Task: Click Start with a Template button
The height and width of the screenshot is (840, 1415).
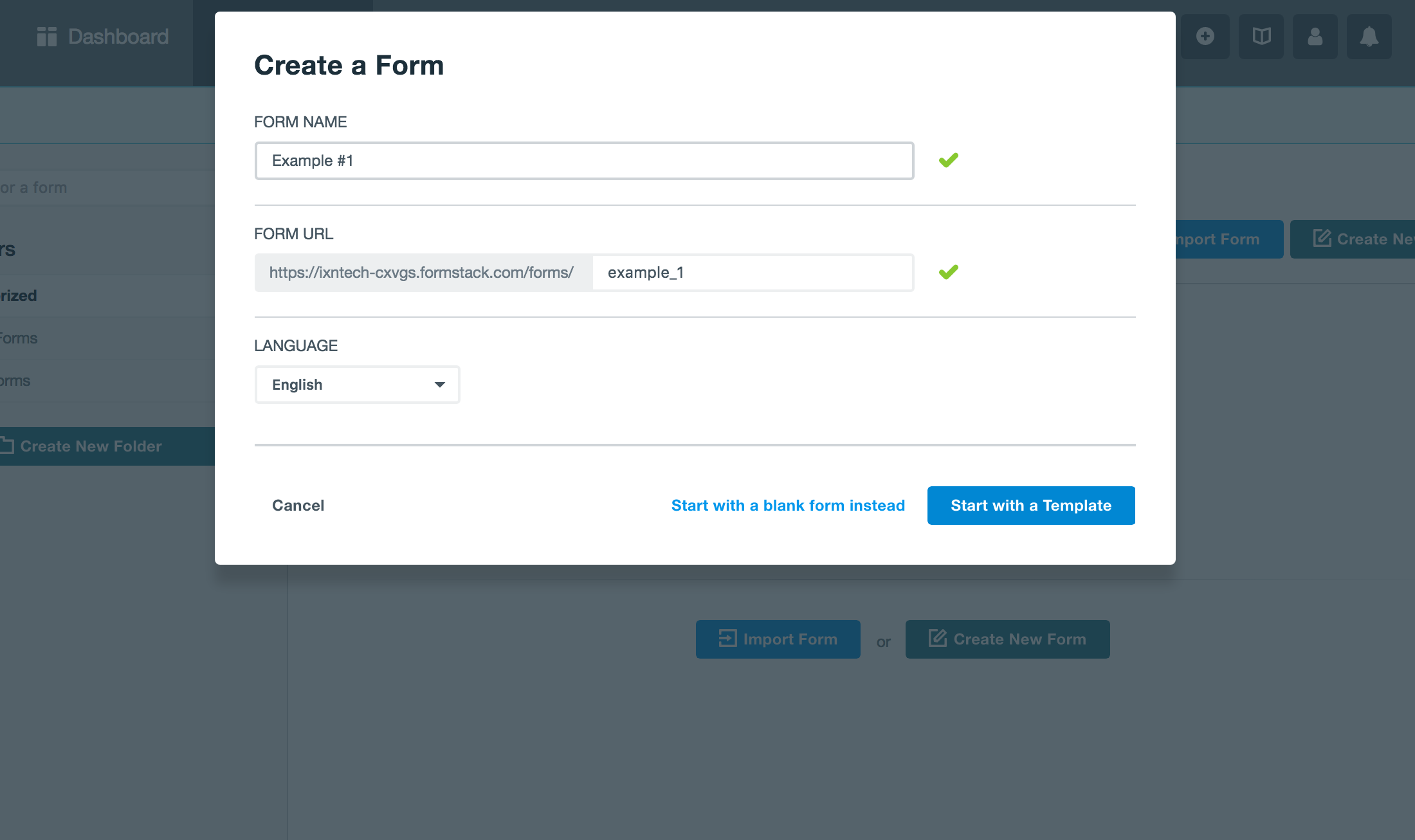Action: click(1031, 506)
